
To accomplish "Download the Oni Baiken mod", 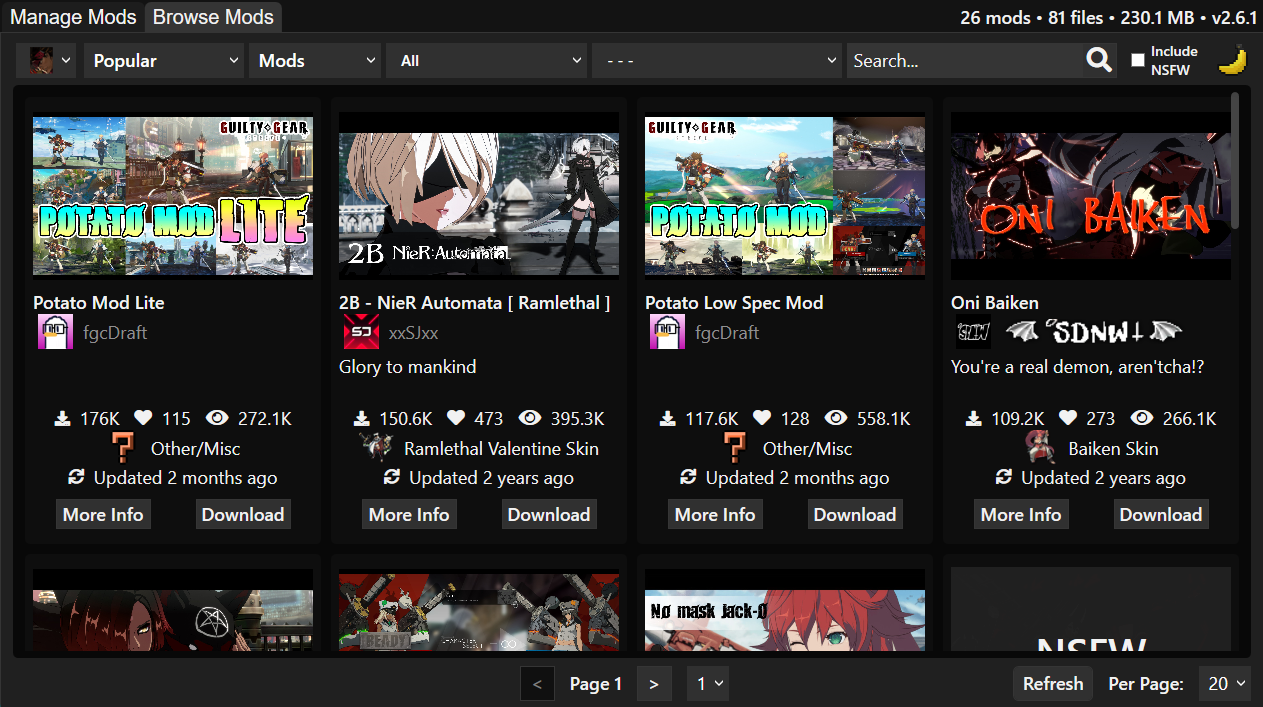I will 1161,515.
